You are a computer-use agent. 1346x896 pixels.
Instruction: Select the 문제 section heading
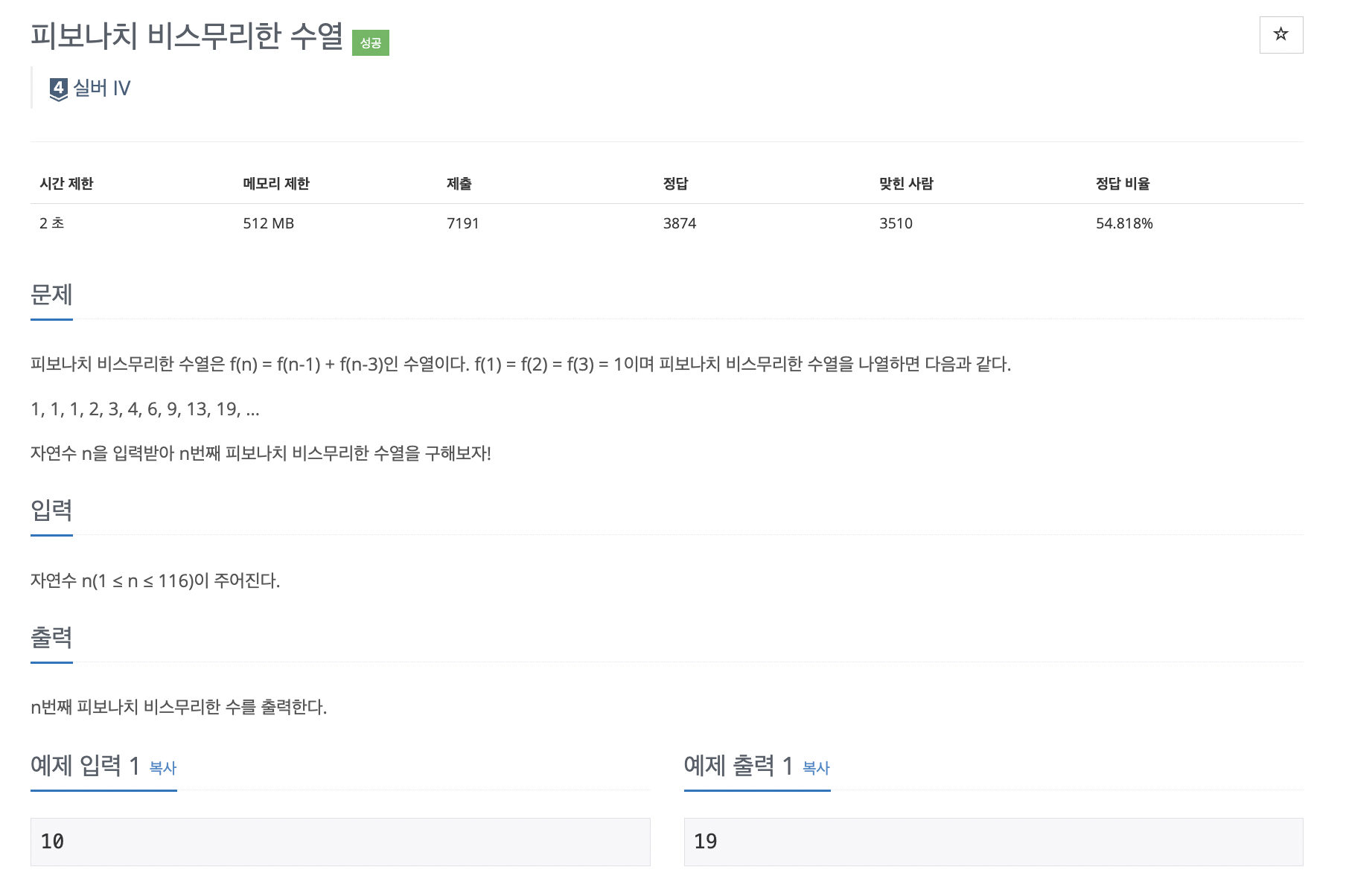point(51,295)
